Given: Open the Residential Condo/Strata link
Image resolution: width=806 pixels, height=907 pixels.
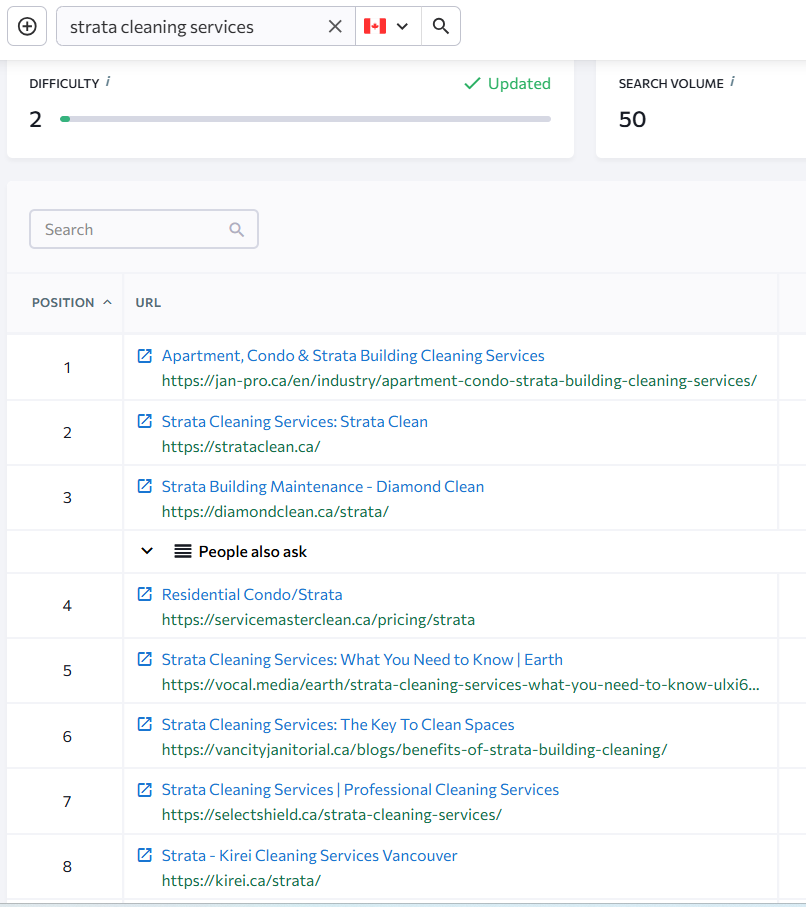Looking at the screenshot, I should (x=252, y=595).
